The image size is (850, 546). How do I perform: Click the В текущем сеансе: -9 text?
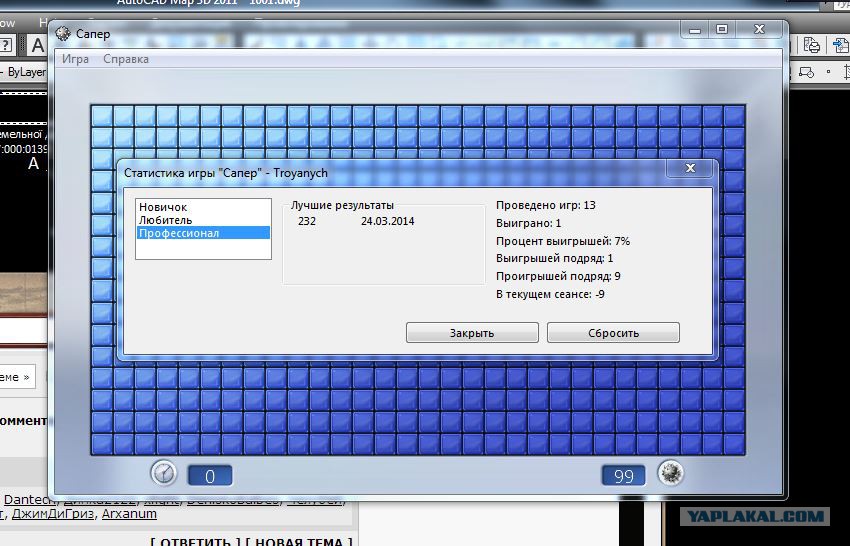point(550,294)
